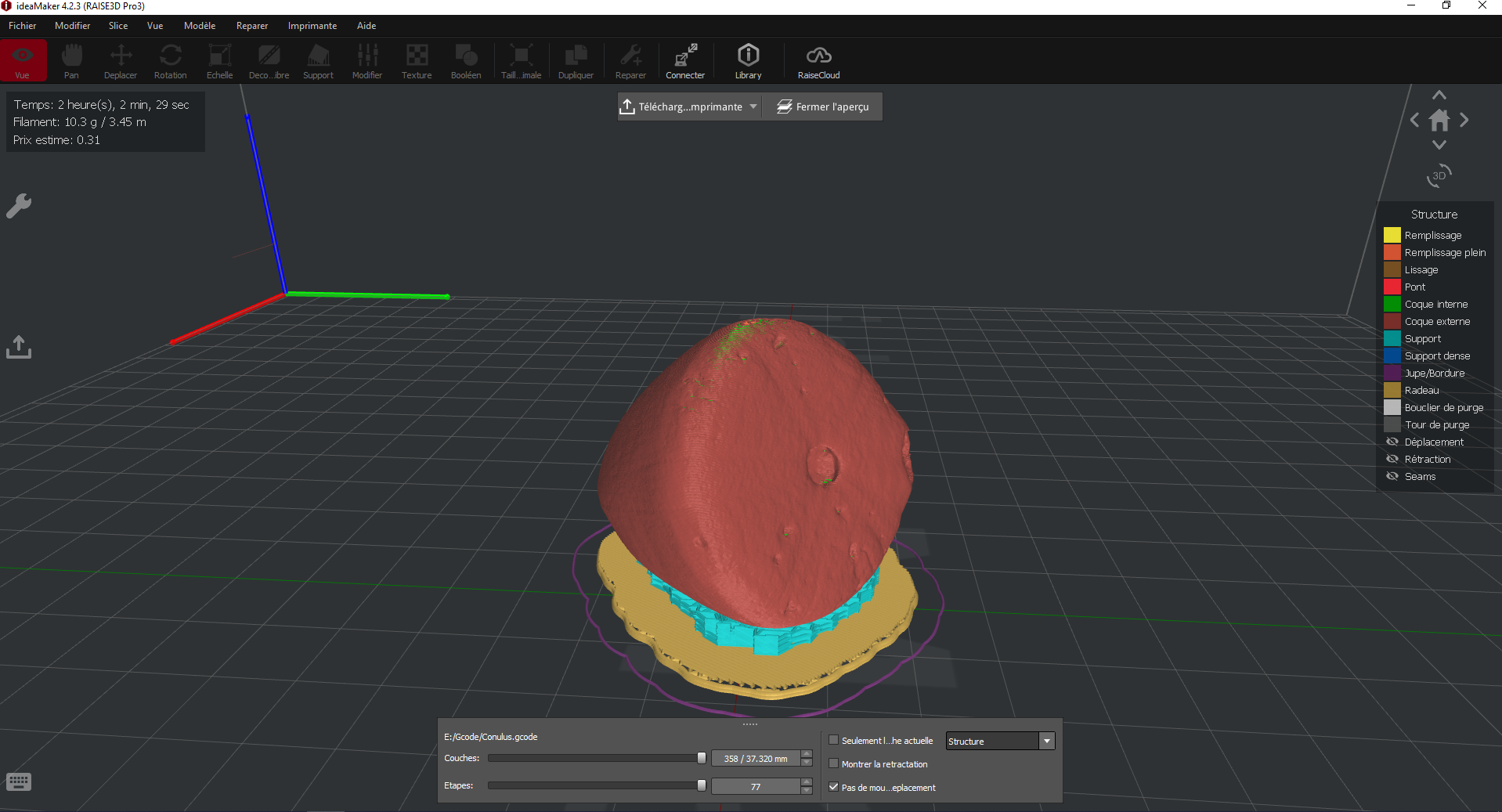
Task: Open RaiseCloud from the toolbar
Action: click(818, 61)
